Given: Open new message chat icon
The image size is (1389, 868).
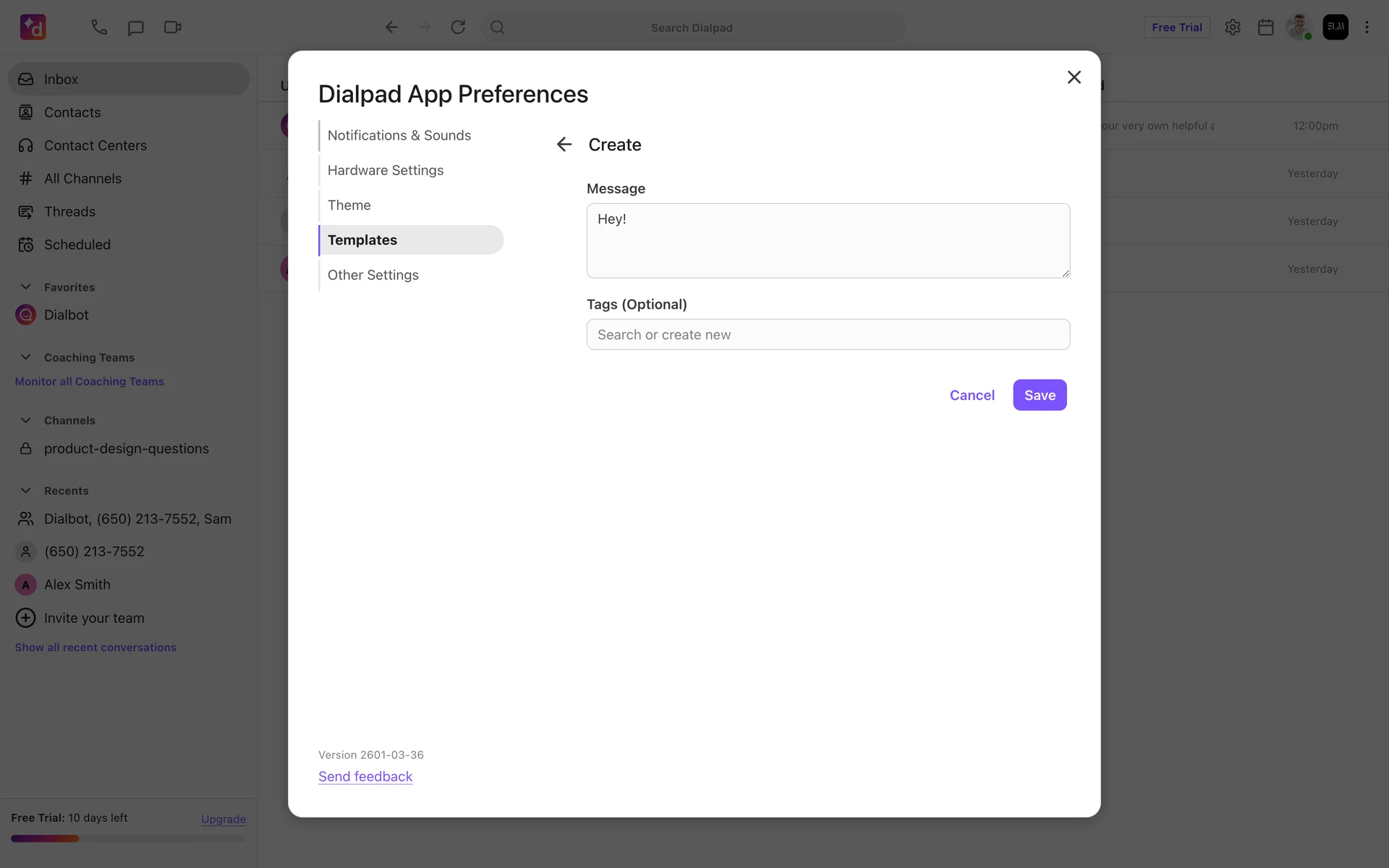Looking at the screenshot, I should tap(135, 27).
